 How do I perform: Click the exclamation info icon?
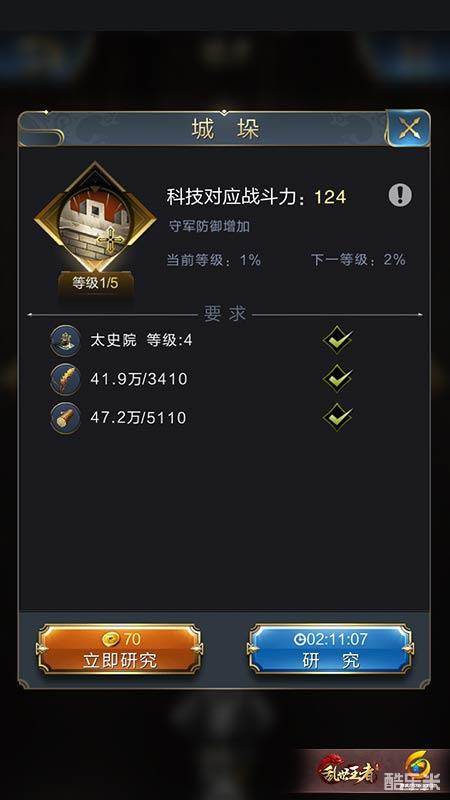[x=399, y=195]
